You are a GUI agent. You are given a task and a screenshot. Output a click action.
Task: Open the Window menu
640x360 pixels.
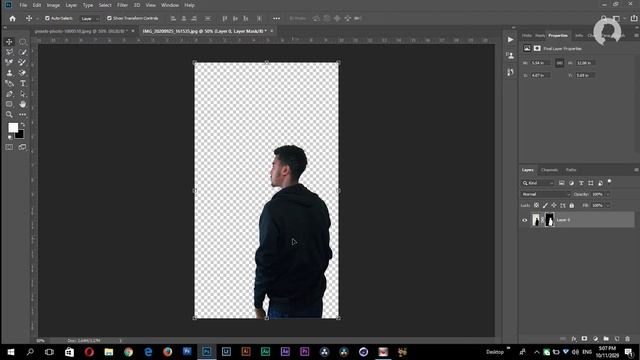[x=170, y=5]
